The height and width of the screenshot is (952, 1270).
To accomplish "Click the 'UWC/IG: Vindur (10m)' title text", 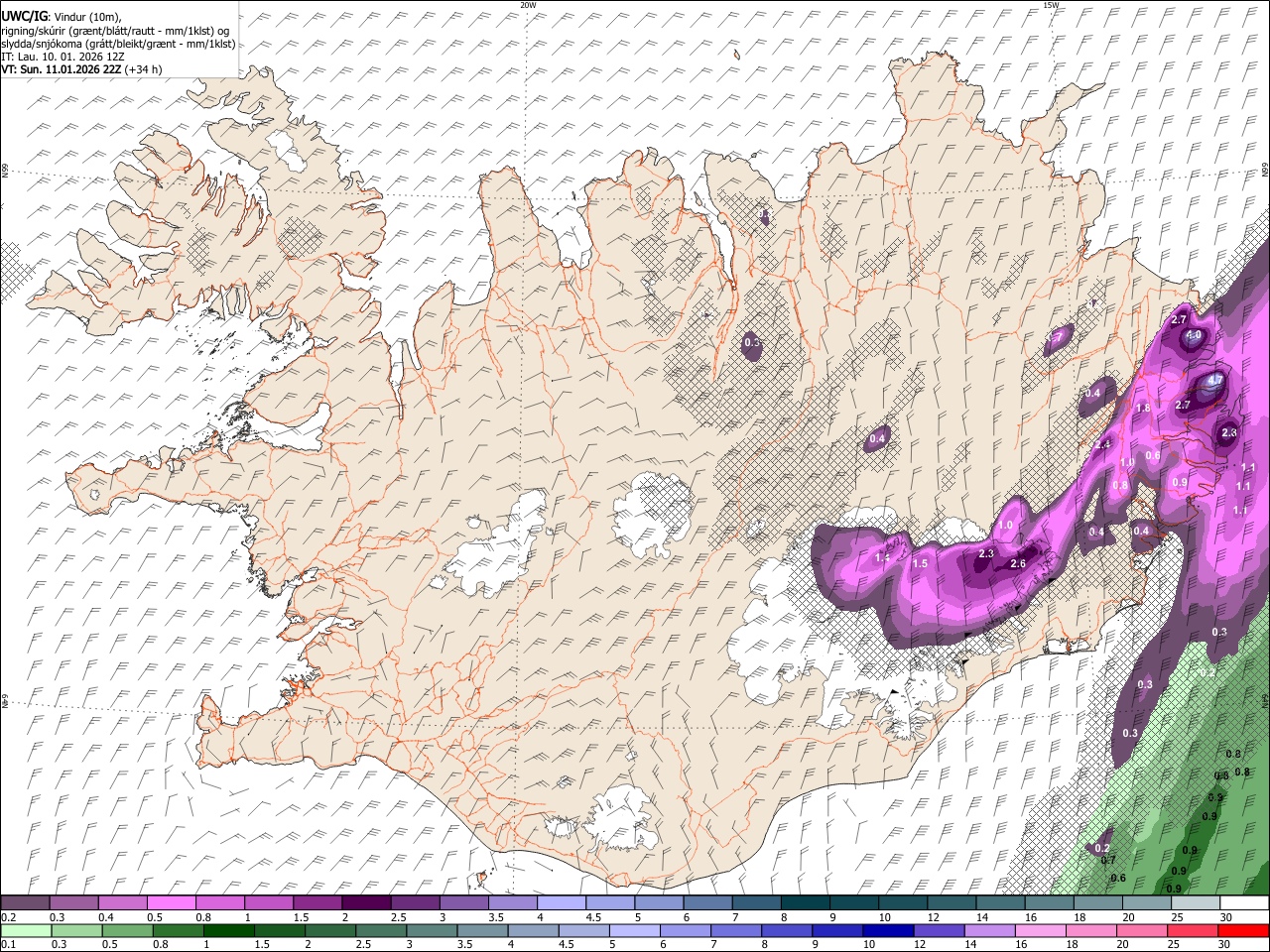I will coord(61,16).
